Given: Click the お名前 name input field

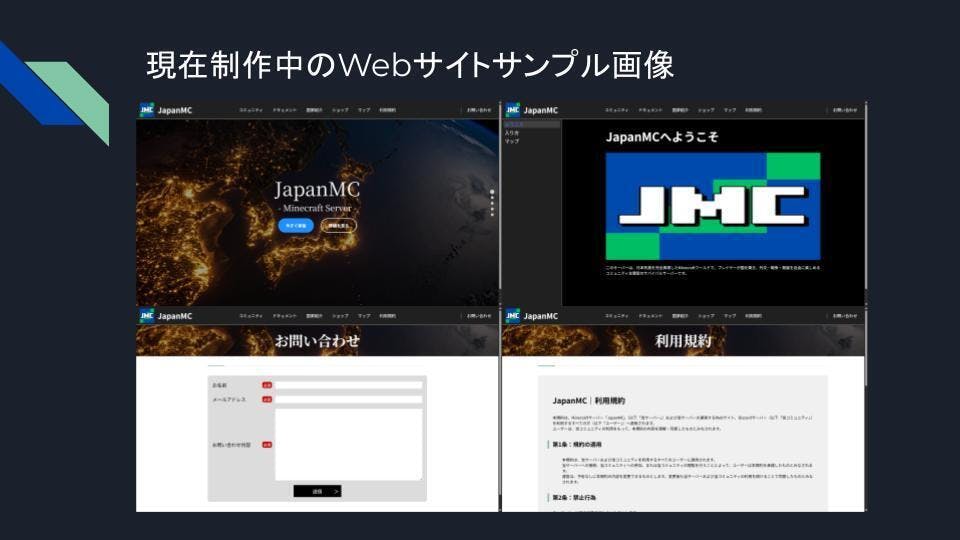Looking at the screenshot, I should 348,384.
